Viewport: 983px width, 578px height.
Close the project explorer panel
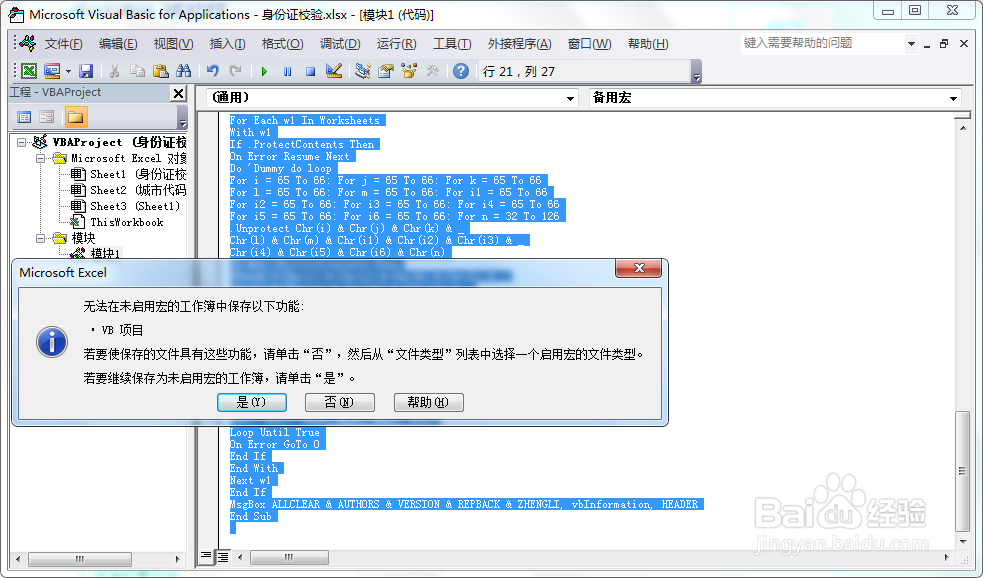[x=179, y=93]
